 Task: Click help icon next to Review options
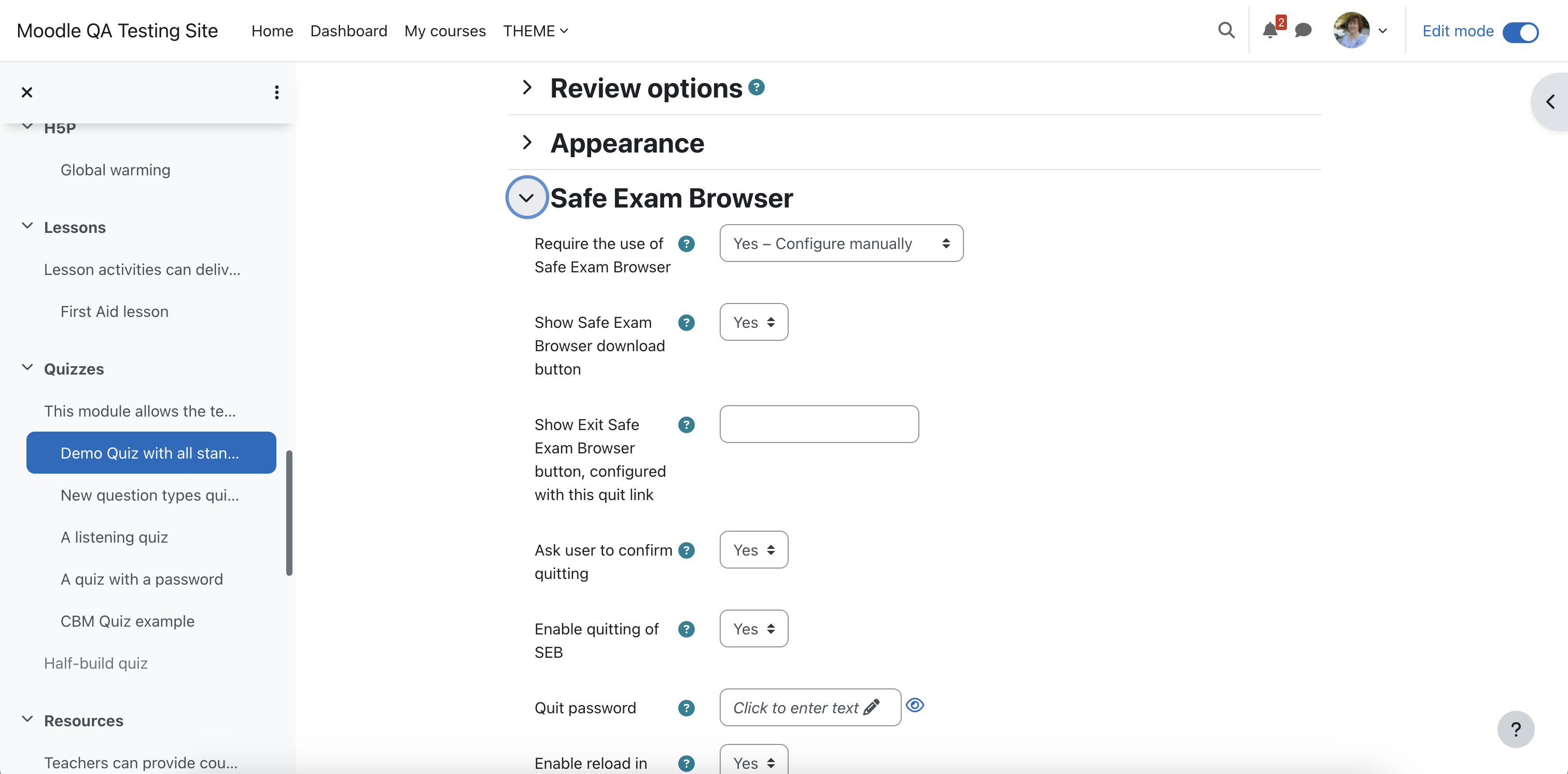[x=756, y=87]
